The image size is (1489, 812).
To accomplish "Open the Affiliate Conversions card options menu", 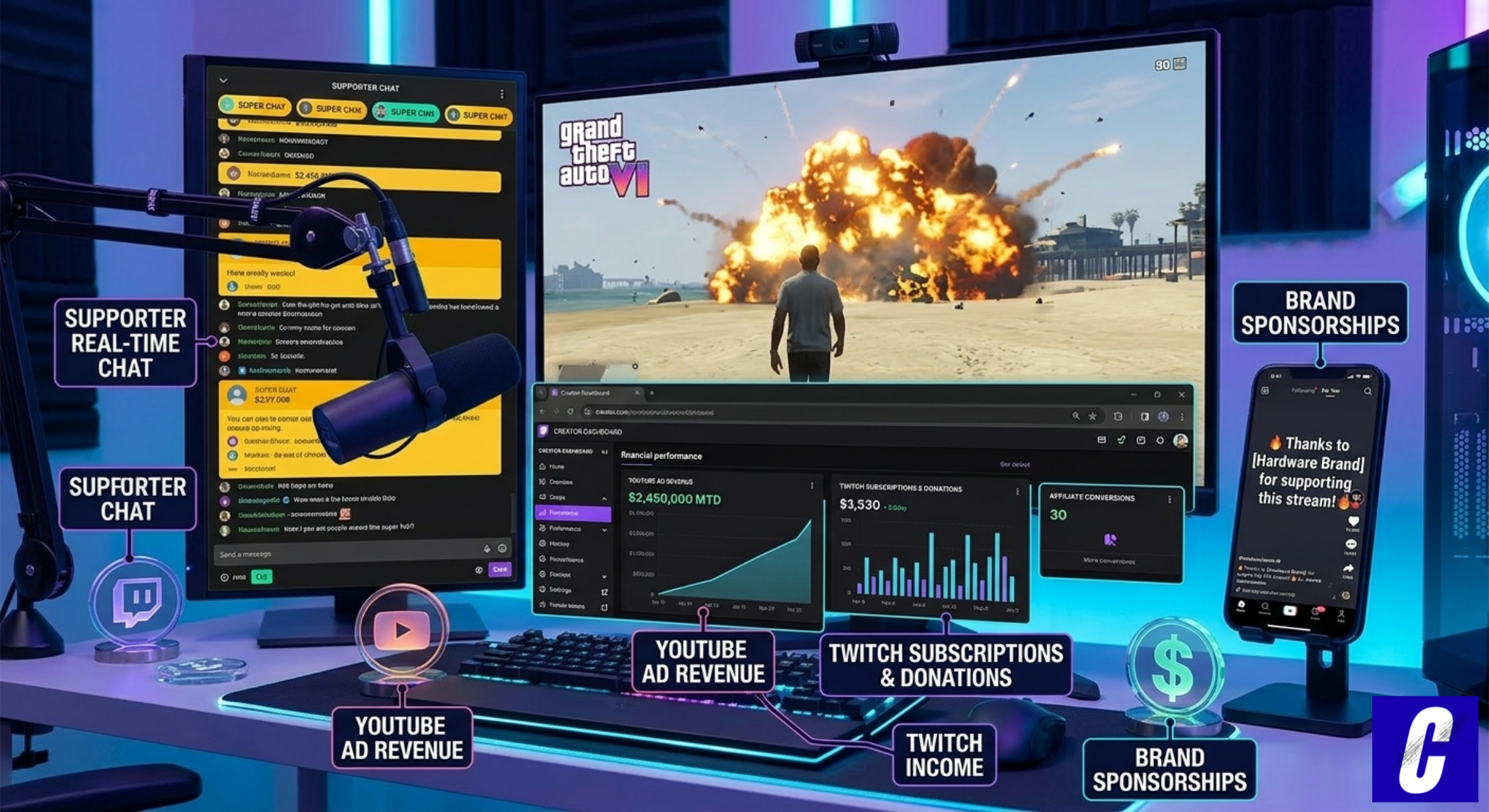I will [x=1169, y=500].
